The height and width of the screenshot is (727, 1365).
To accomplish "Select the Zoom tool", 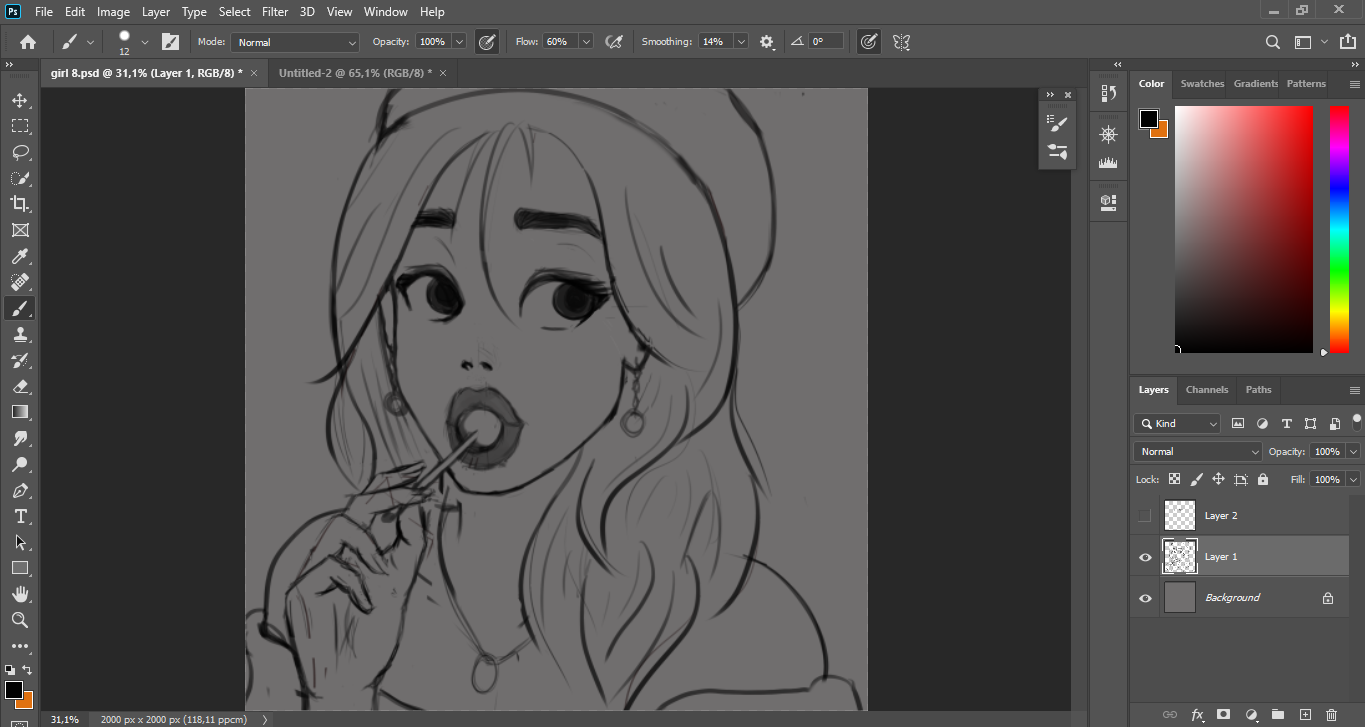I will [19, 620].
